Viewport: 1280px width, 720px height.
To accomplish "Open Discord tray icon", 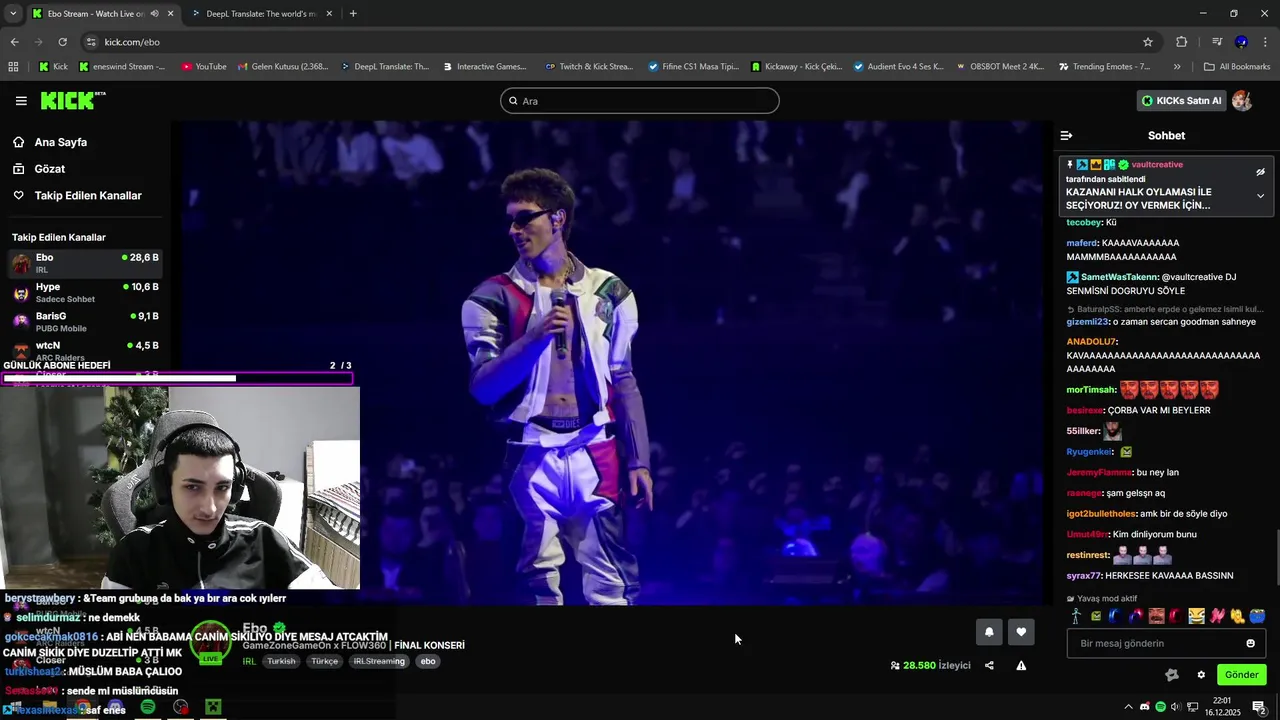I will click(x=1145, y=707).
